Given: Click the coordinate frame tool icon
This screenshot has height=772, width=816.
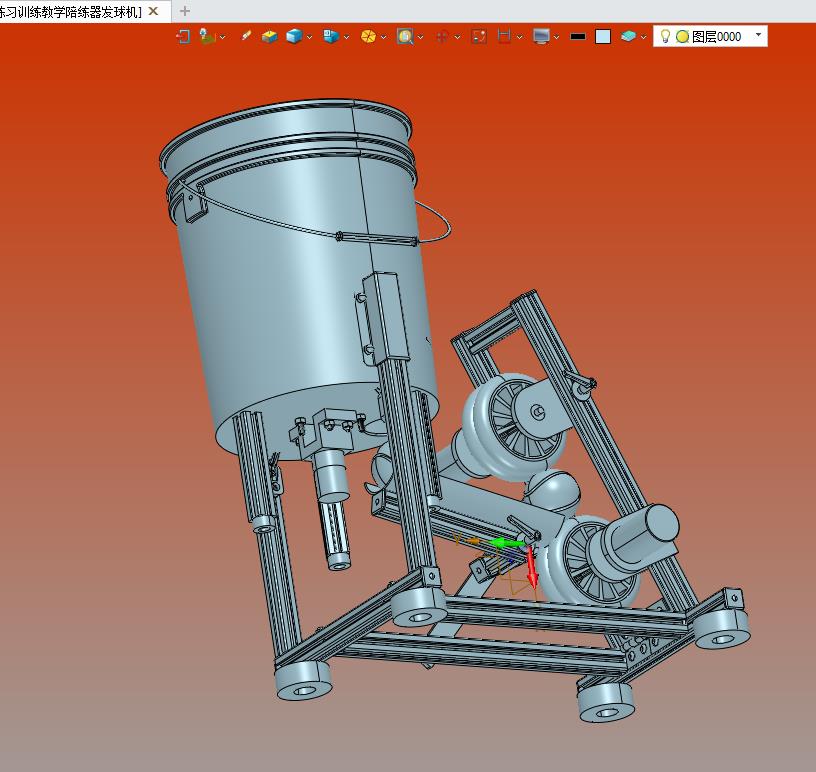Looking at the screenshot, I should tap(207, 36).
